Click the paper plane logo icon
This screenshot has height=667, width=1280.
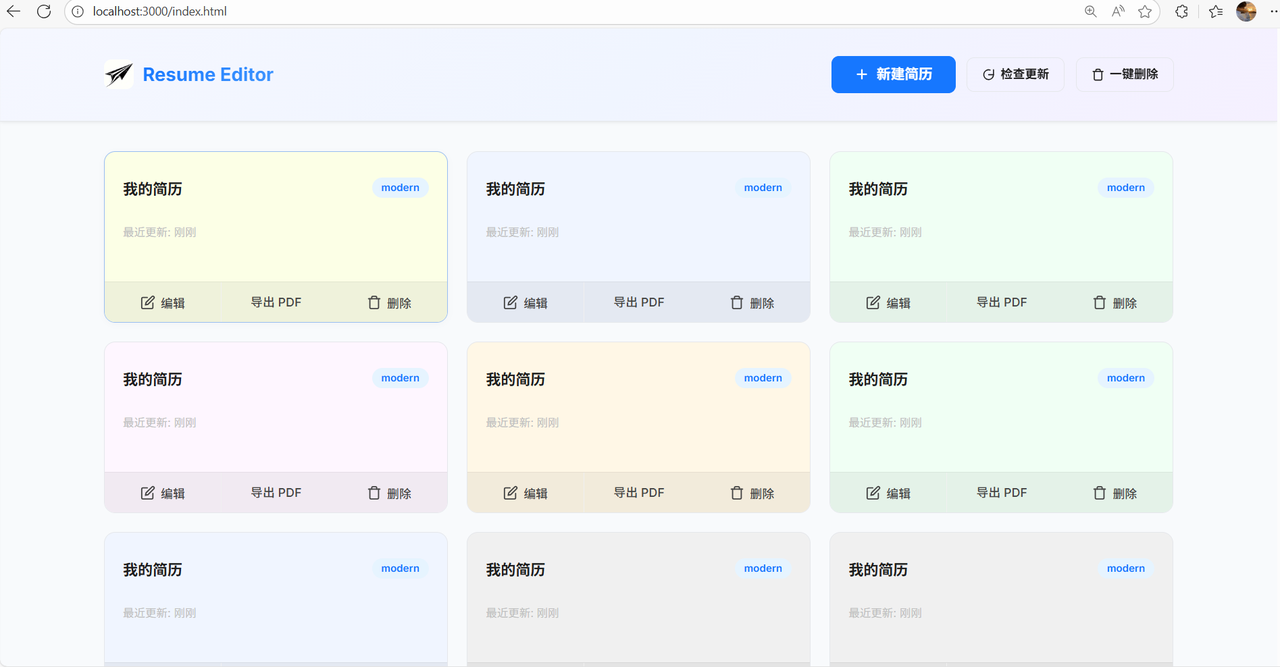tap(119, 74)
